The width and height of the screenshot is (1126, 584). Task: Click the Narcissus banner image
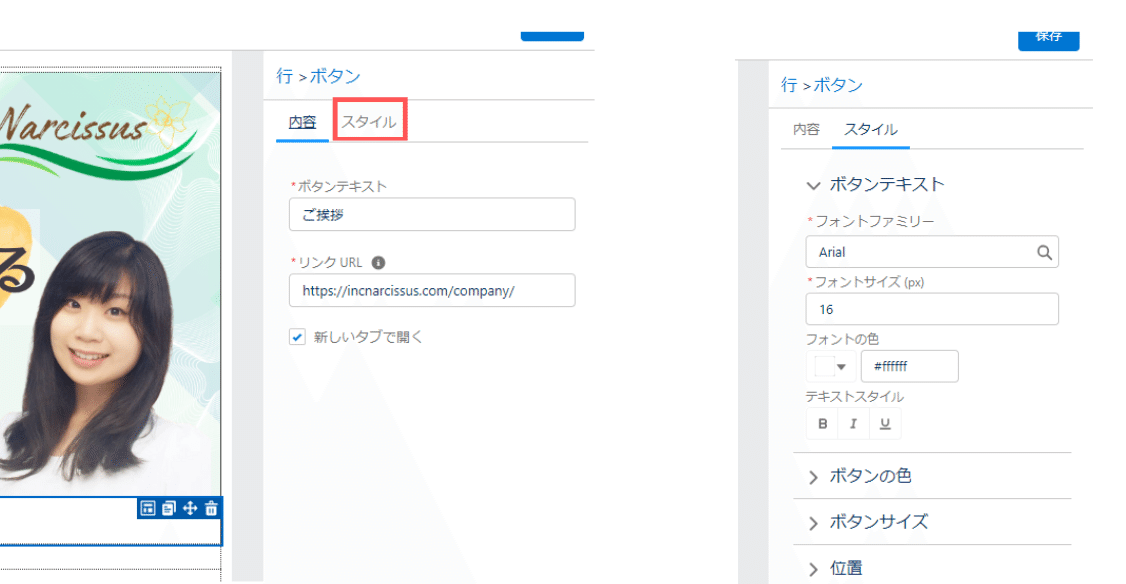click(110, 283)
